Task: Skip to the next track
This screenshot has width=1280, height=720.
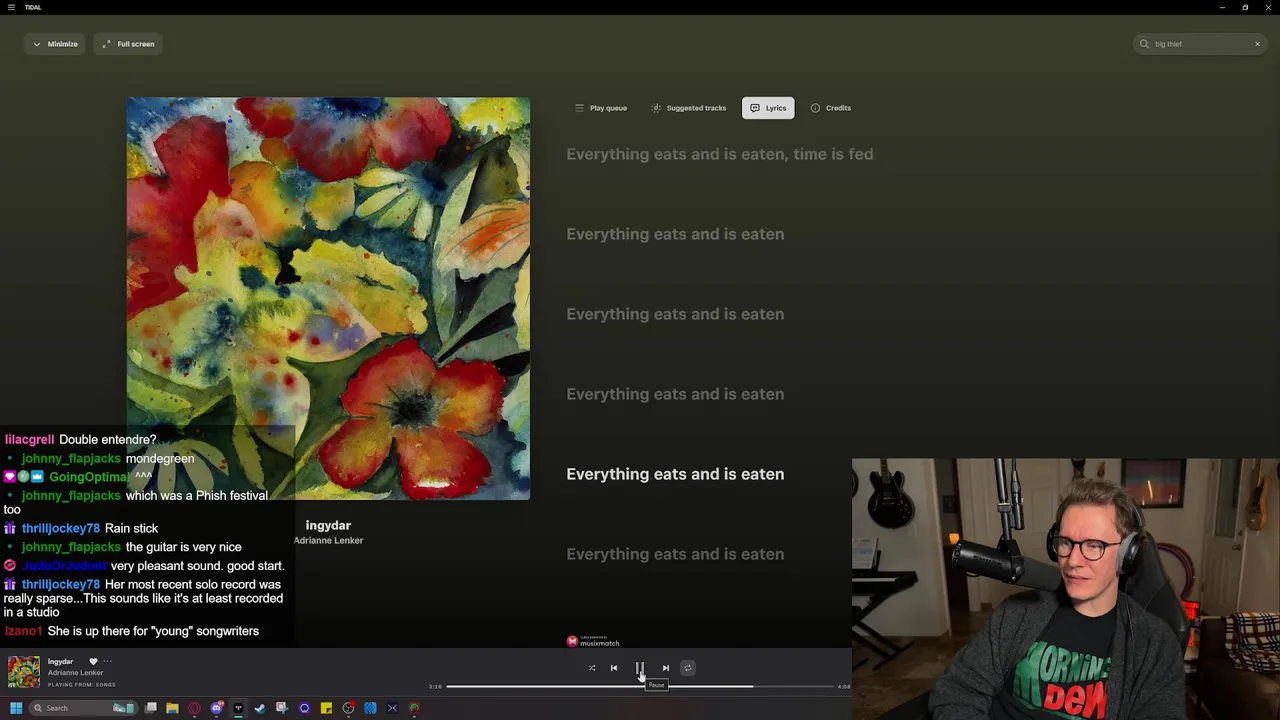Action: click(665, 668)
